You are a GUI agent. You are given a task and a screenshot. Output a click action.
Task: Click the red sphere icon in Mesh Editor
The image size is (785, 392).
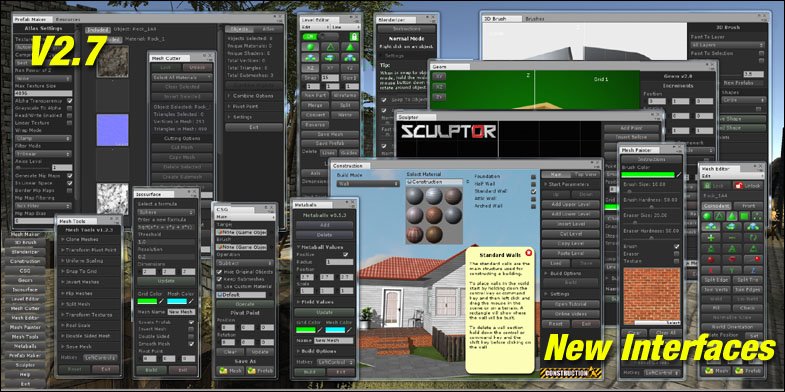tap(710, 259)
